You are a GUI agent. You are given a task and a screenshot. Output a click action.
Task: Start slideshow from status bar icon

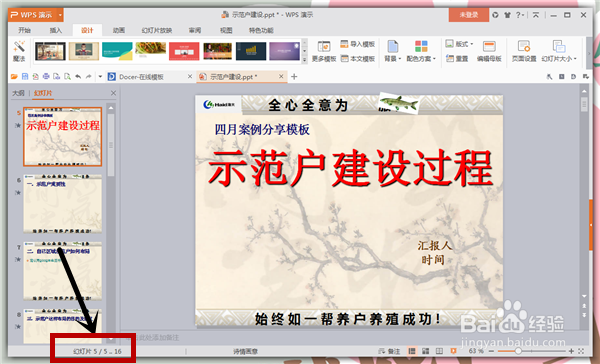453,351
